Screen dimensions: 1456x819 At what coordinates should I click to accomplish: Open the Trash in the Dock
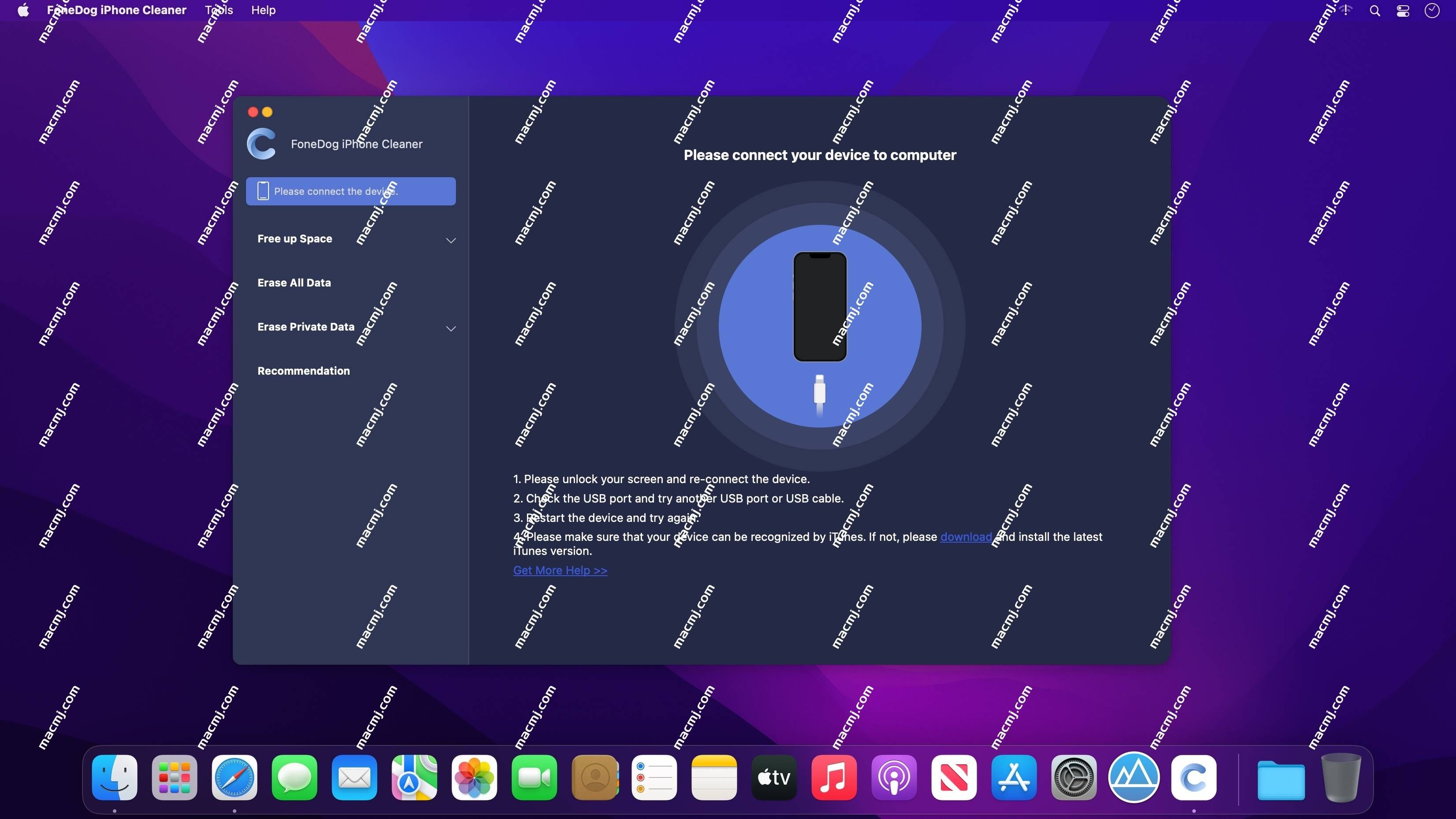tap(1341, 778)
